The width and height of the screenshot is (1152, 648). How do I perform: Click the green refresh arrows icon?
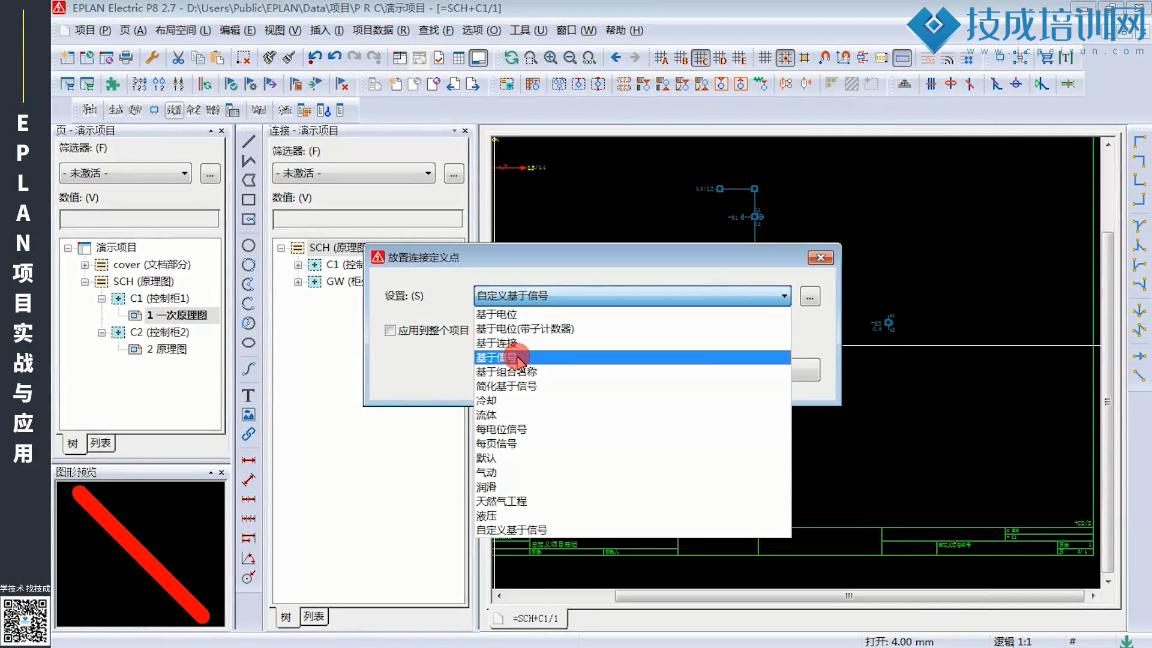coord(511,57)
